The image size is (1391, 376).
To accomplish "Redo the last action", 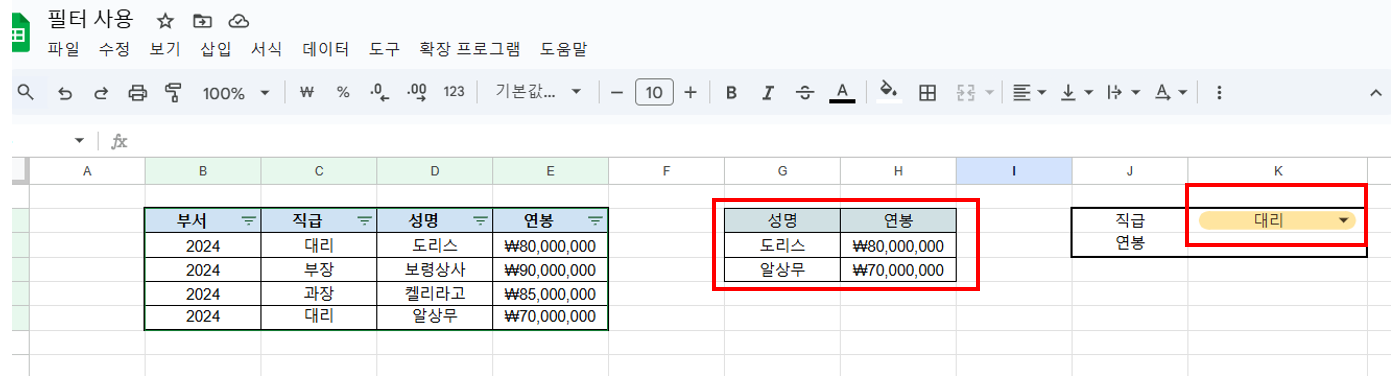I will [x=101, y=93].
